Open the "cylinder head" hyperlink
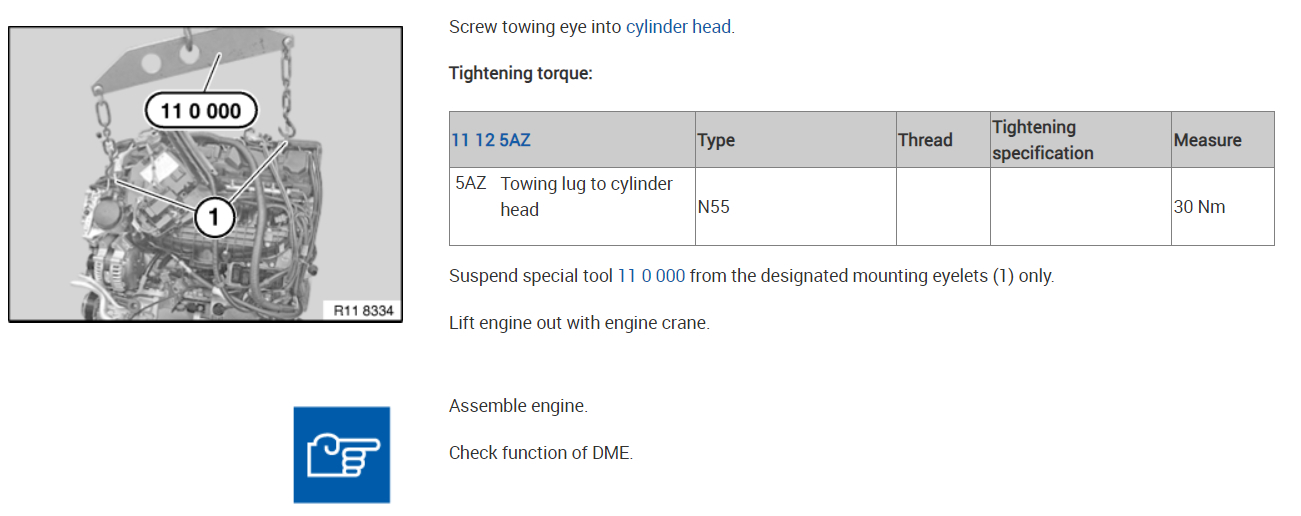Viewport: 1301px width, 516px height. click(x=679, y=27)
